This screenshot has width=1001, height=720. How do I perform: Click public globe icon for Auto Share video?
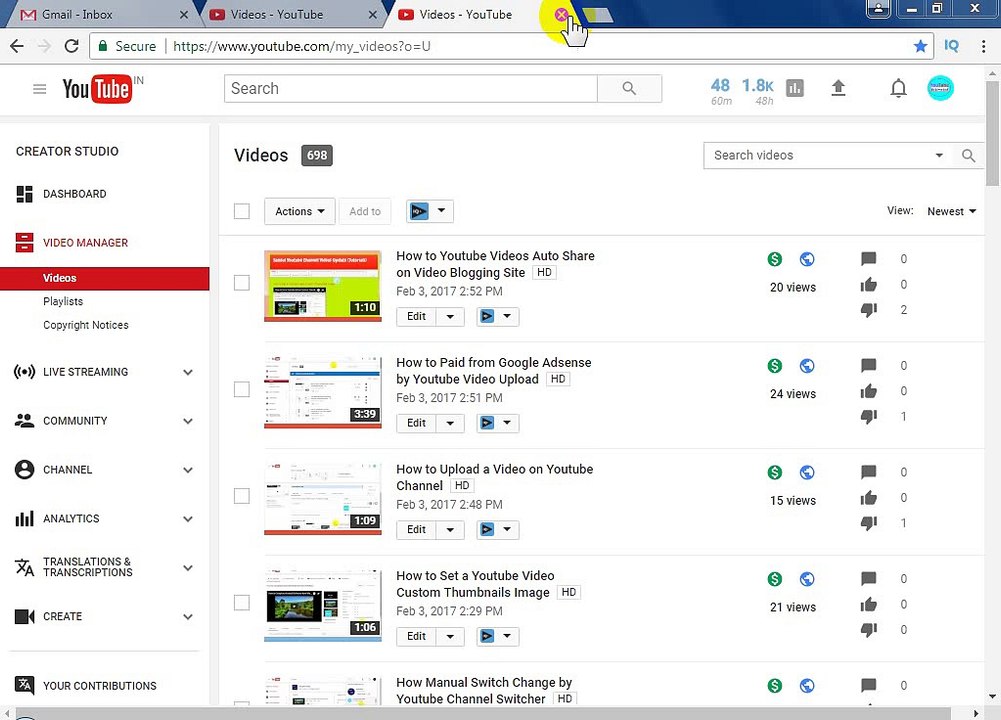pyautogui.click(x=807, y=259)
